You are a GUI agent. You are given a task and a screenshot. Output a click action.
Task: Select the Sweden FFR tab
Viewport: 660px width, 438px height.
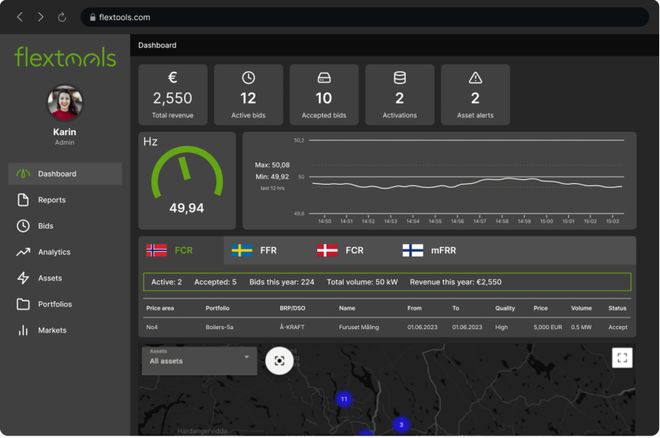tap(266, 250)
